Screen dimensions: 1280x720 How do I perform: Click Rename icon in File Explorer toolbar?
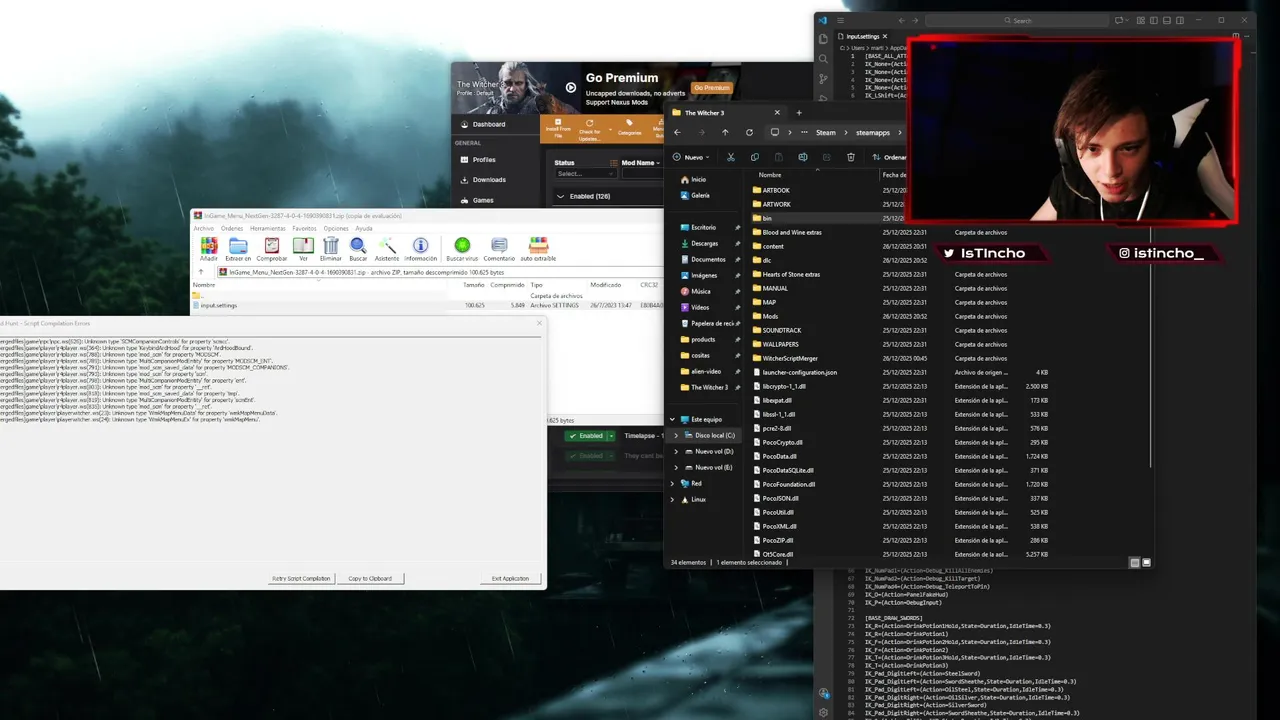802,157
